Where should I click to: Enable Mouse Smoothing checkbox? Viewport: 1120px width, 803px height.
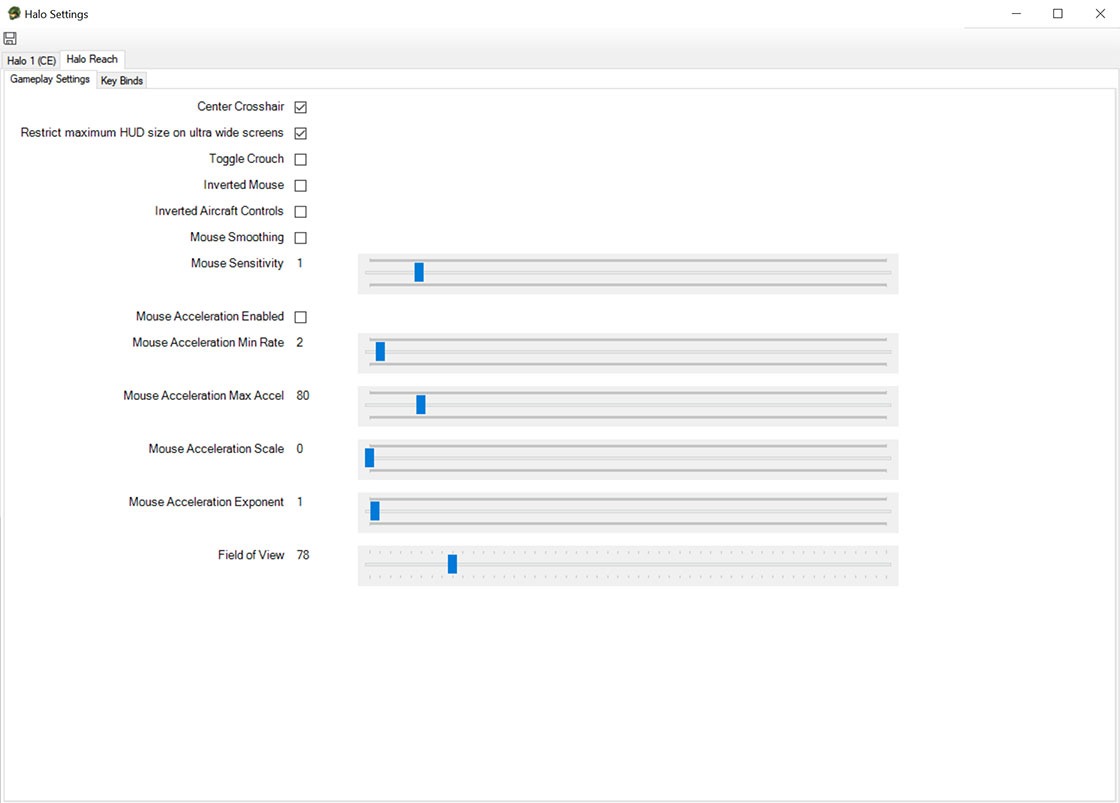click(x=300, y=238)
